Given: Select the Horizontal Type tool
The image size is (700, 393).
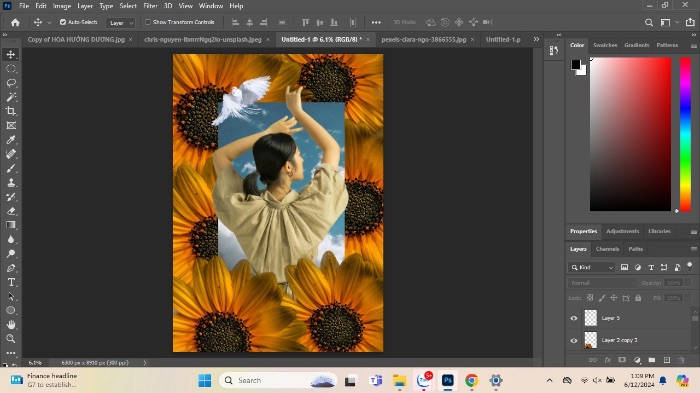Looking at the screenshot, I should 11,282.
